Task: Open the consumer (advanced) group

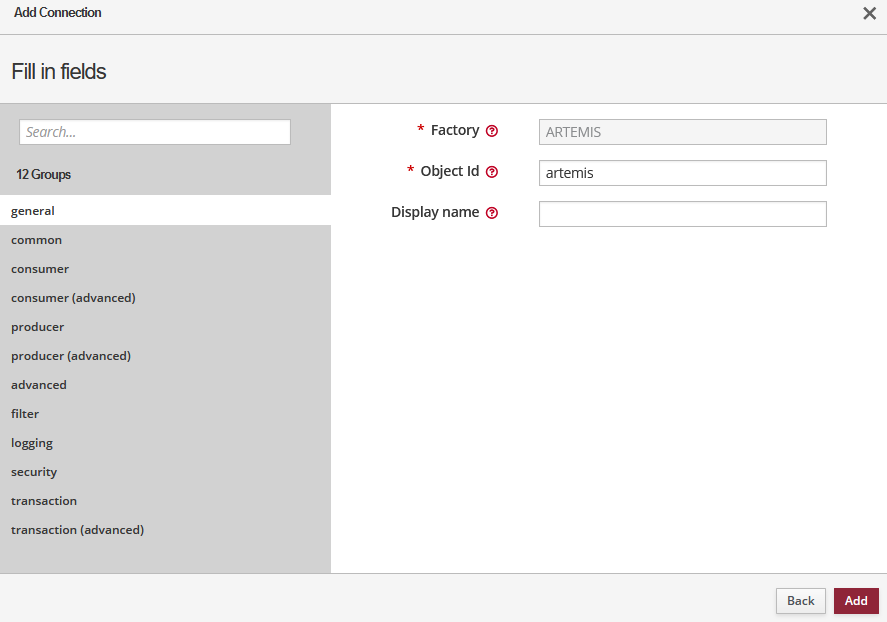Action: point(73,298)
